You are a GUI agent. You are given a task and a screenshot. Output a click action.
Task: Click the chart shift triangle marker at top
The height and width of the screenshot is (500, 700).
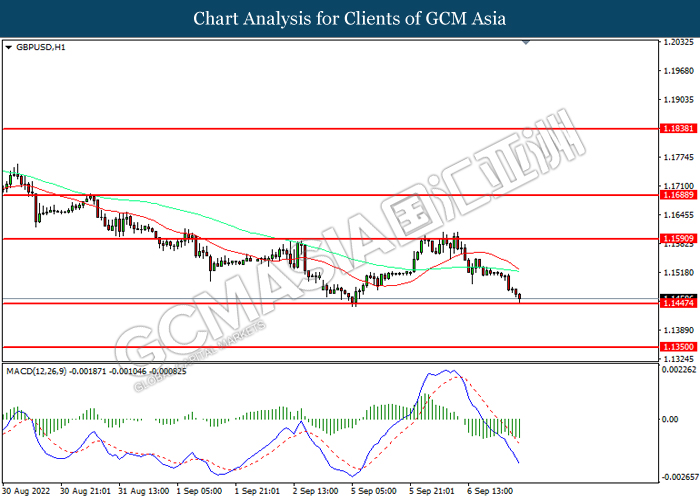(x=526, y=42)
